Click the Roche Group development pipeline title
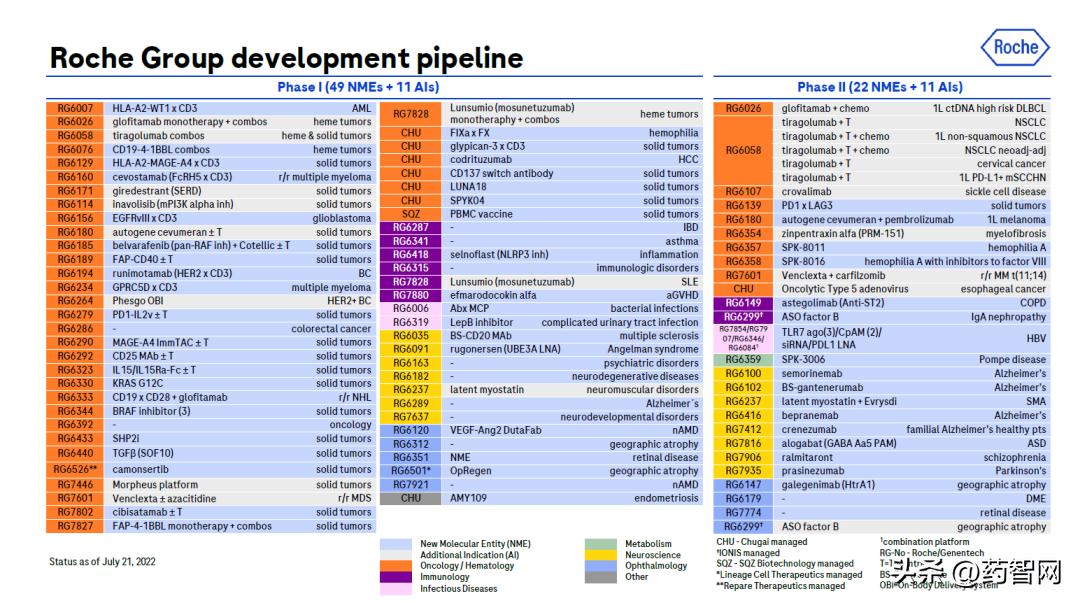 coord(286,57)
